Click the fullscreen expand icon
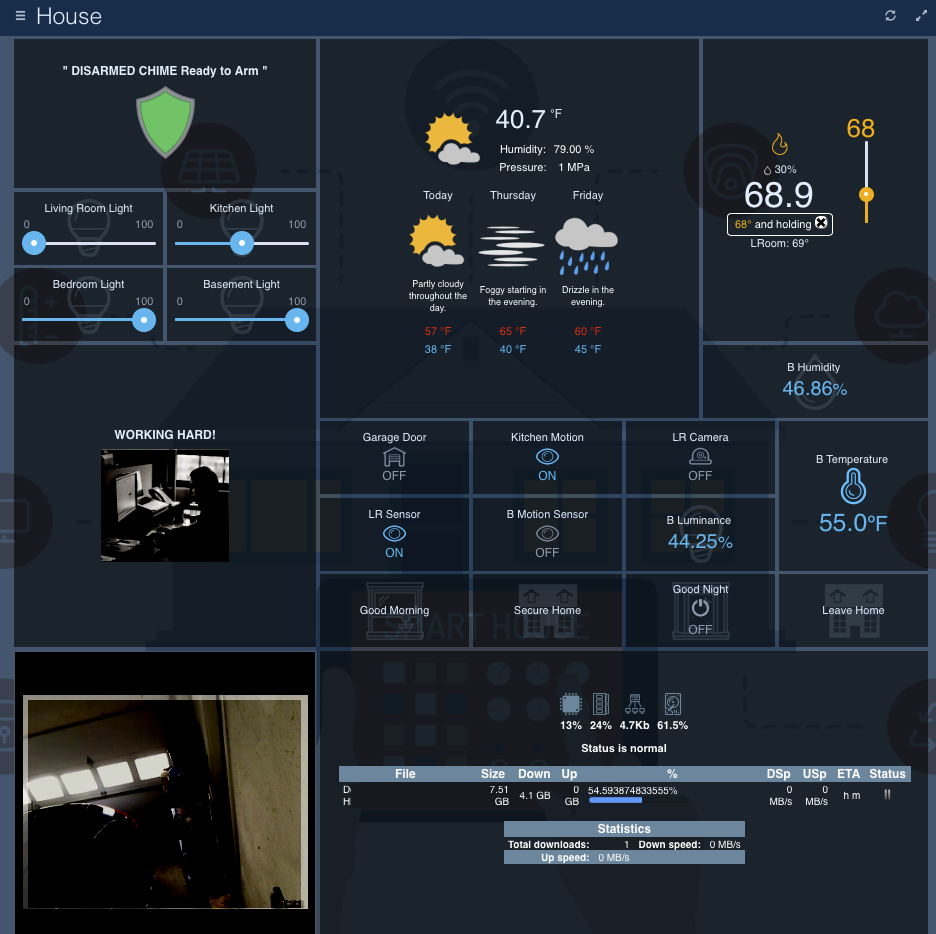936x934 pixels. pos(921,16)
